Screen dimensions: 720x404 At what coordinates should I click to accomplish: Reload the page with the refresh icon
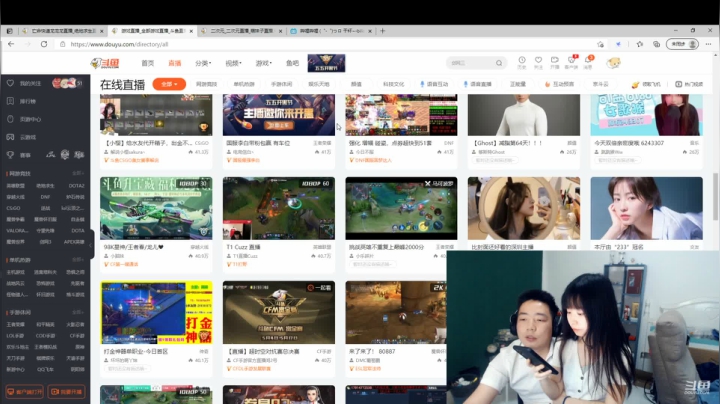pyautogui.click(x=44, y=44)
